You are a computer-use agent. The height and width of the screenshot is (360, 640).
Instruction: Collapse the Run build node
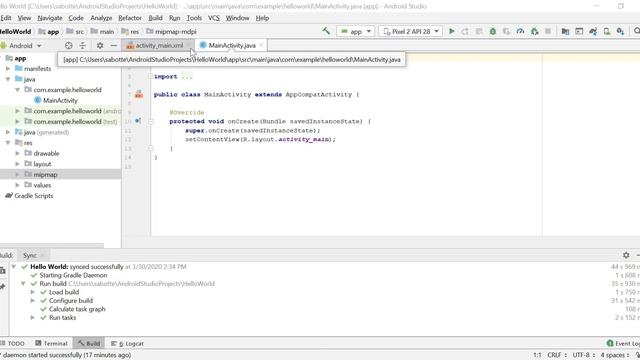(x=23, y=284)
